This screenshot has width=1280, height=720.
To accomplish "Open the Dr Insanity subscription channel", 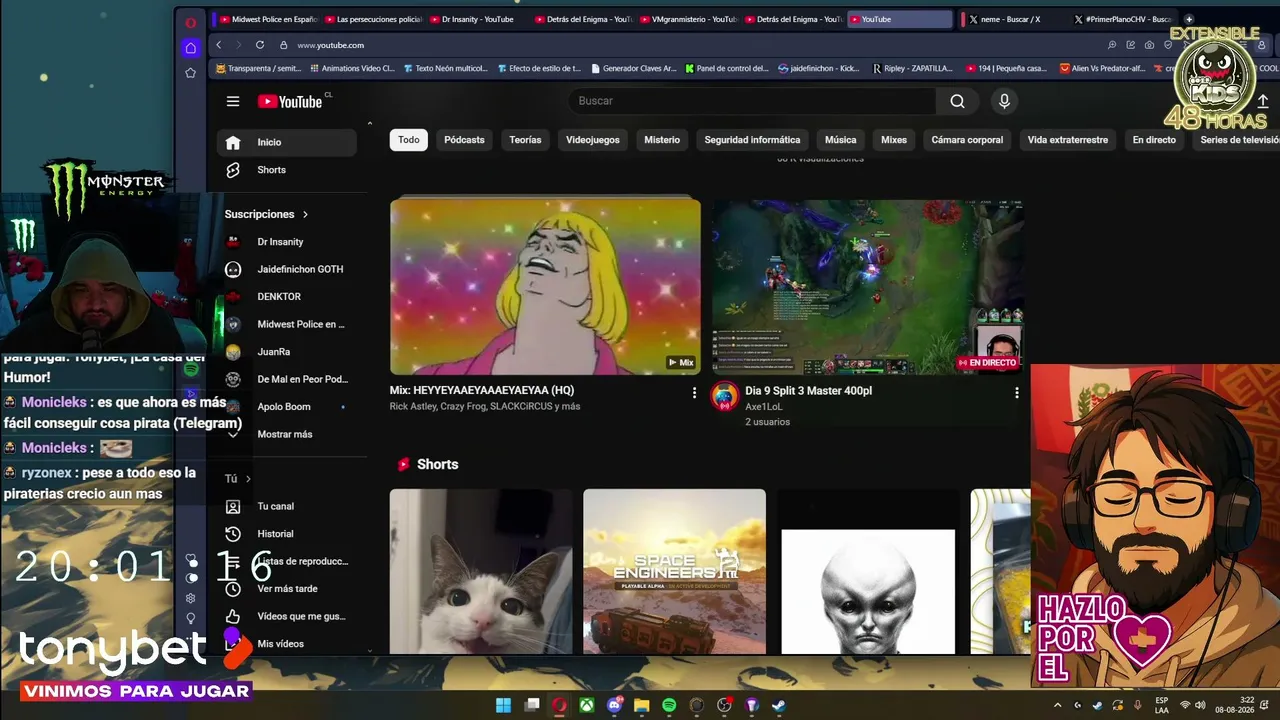I will (x=286, y=242).
